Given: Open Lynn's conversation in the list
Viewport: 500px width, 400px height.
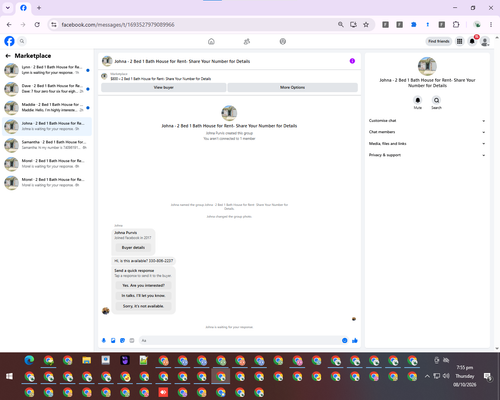Looking at the screenshot, I should pos(47,70).
